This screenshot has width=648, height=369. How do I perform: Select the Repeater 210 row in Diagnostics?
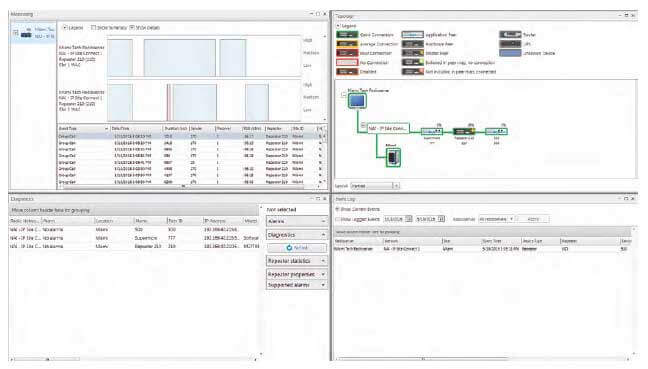coord(134,246)
